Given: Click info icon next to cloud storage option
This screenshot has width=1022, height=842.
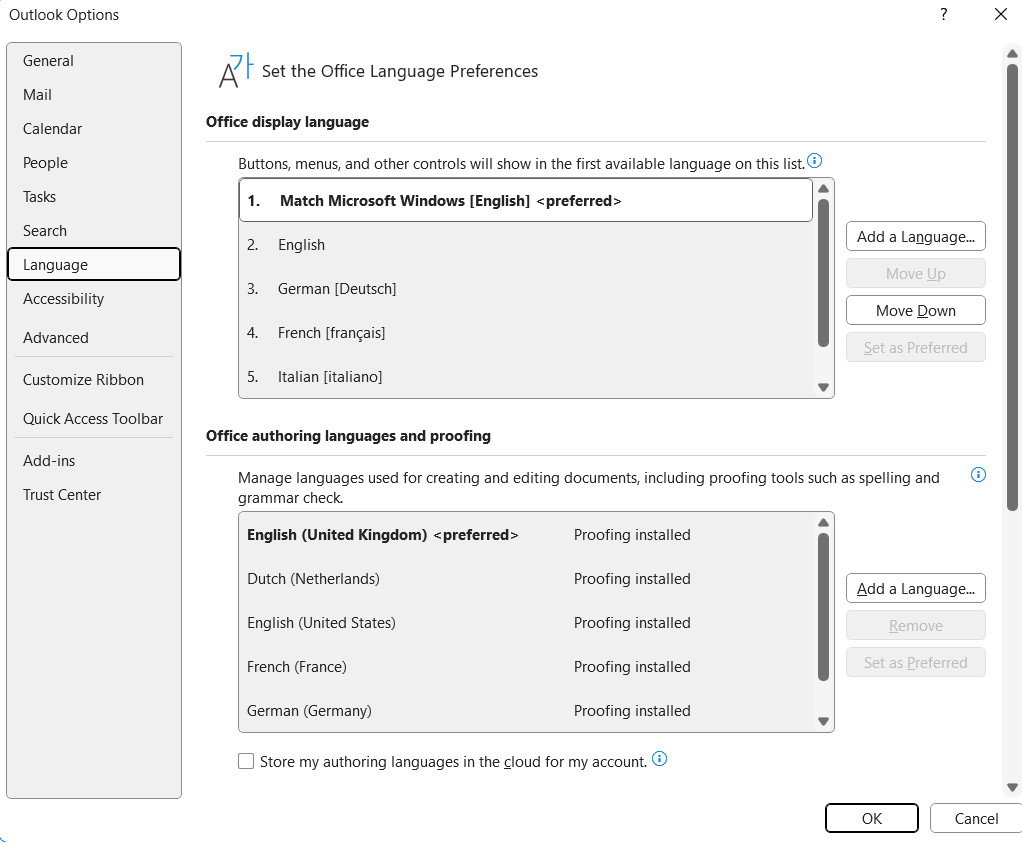Looking at the screenshot, I should 659,759.
